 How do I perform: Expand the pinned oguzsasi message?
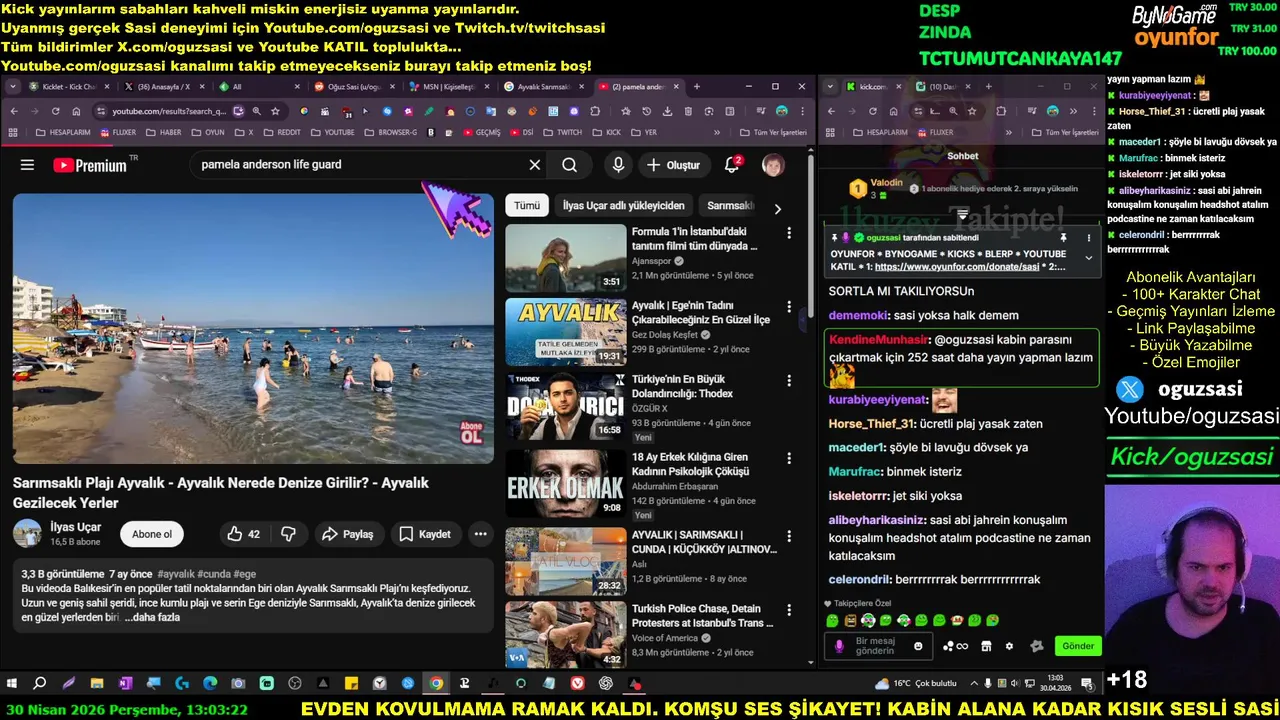click(1089, 258)
